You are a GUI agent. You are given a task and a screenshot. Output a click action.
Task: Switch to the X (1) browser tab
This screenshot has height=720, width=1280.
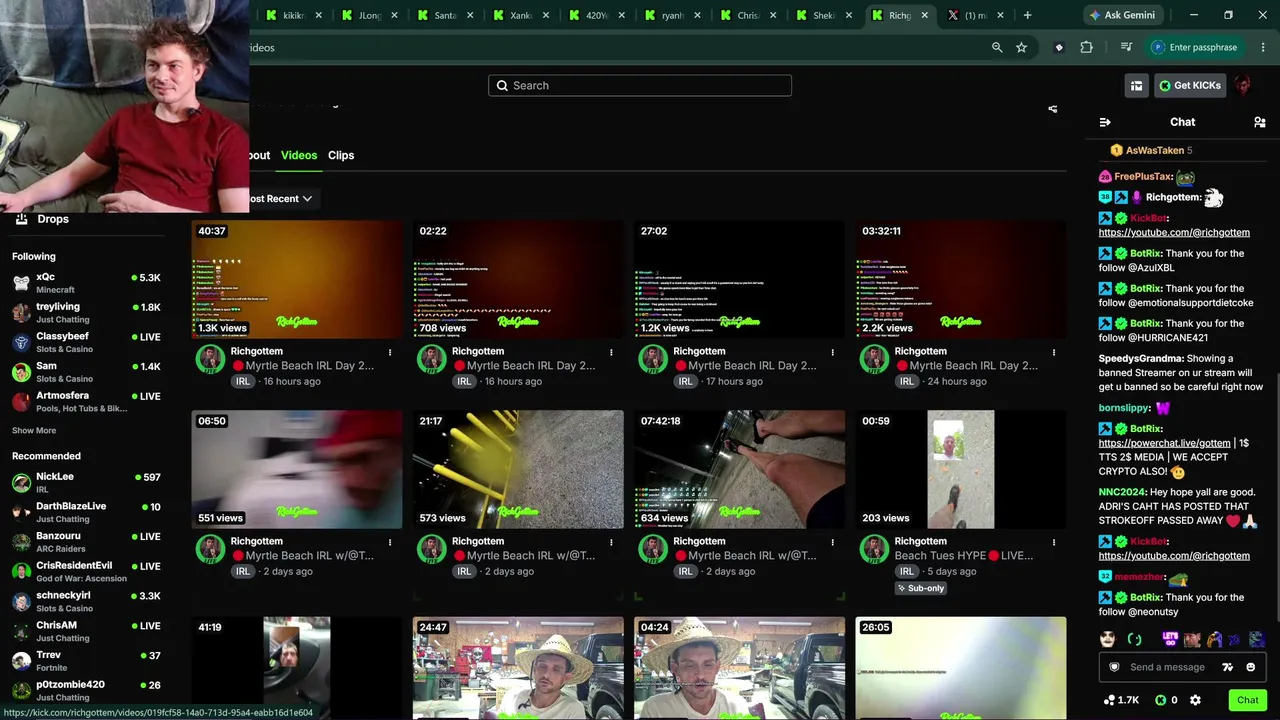(x=975, y=15)
